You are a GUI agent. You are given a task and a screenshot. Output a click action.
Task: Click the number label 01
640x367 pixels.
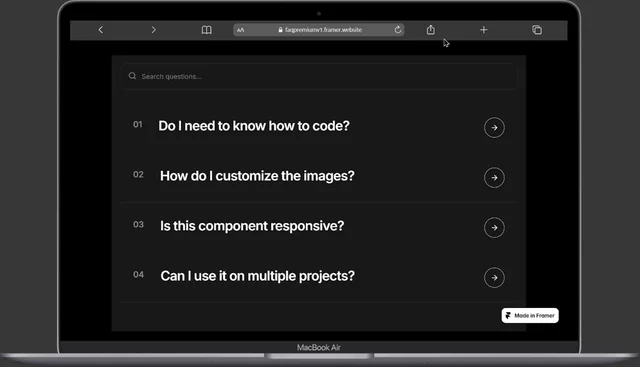click(138, 125)
